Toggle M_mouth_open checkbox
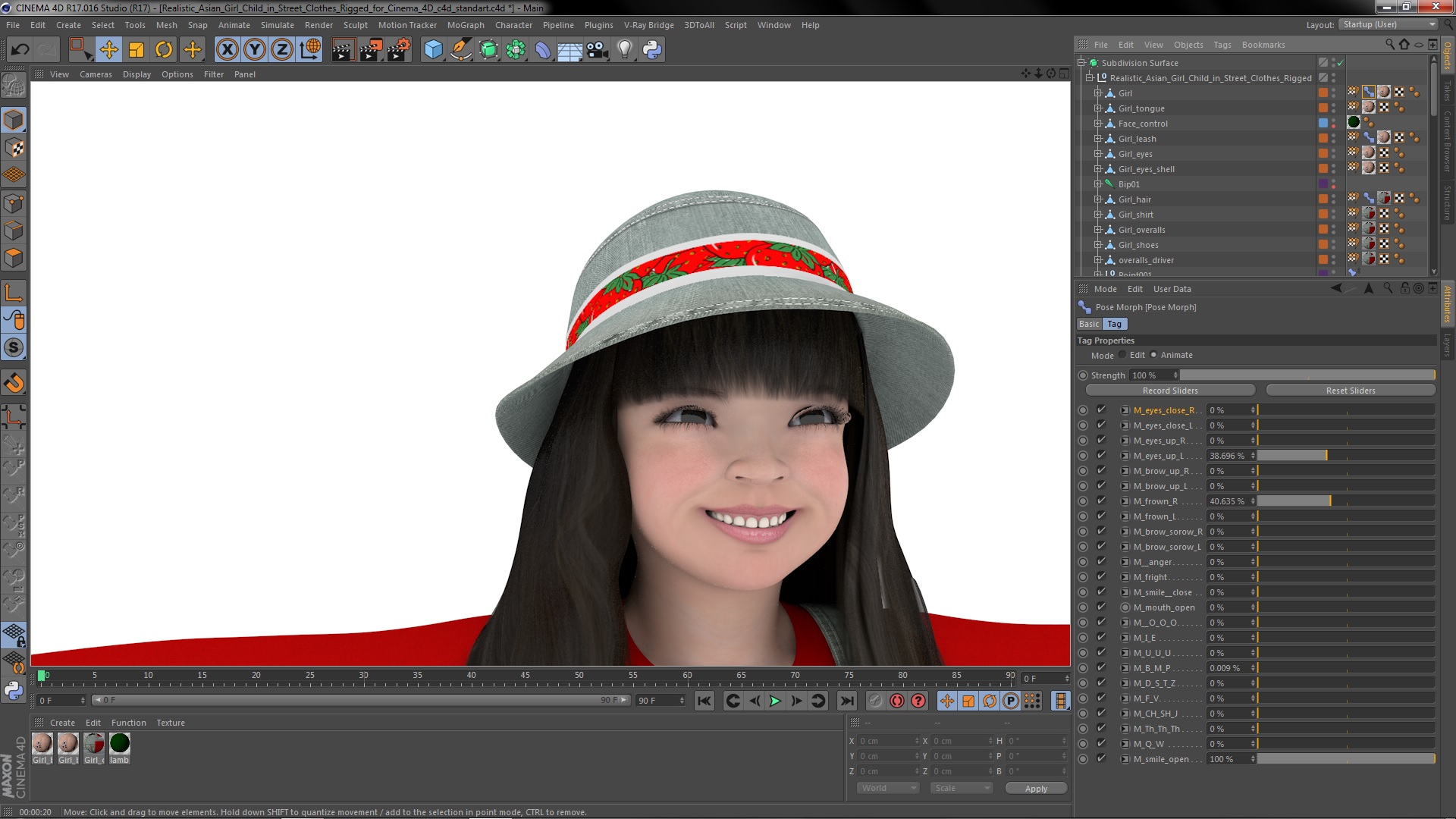 click(1101, 607)
